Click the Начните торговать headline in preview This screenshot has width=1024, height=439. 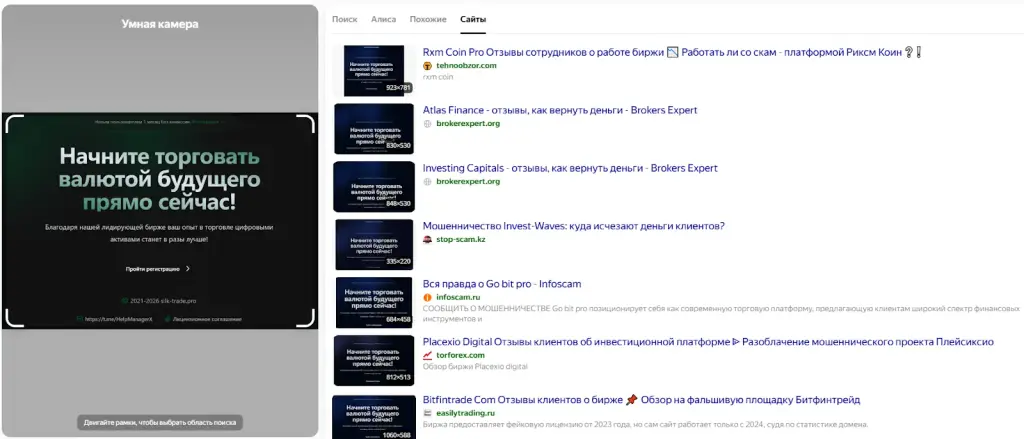click(159, 178)
